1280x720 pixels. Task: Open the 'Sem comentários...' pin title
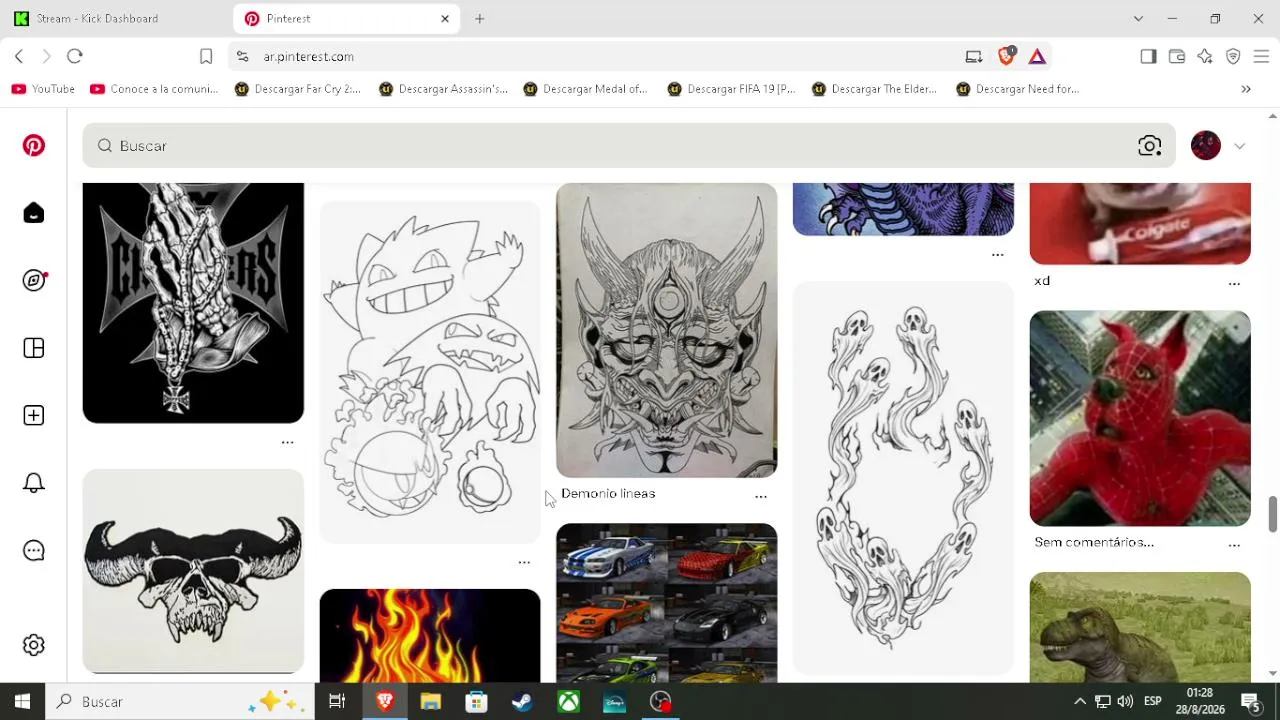point(1094,542)
